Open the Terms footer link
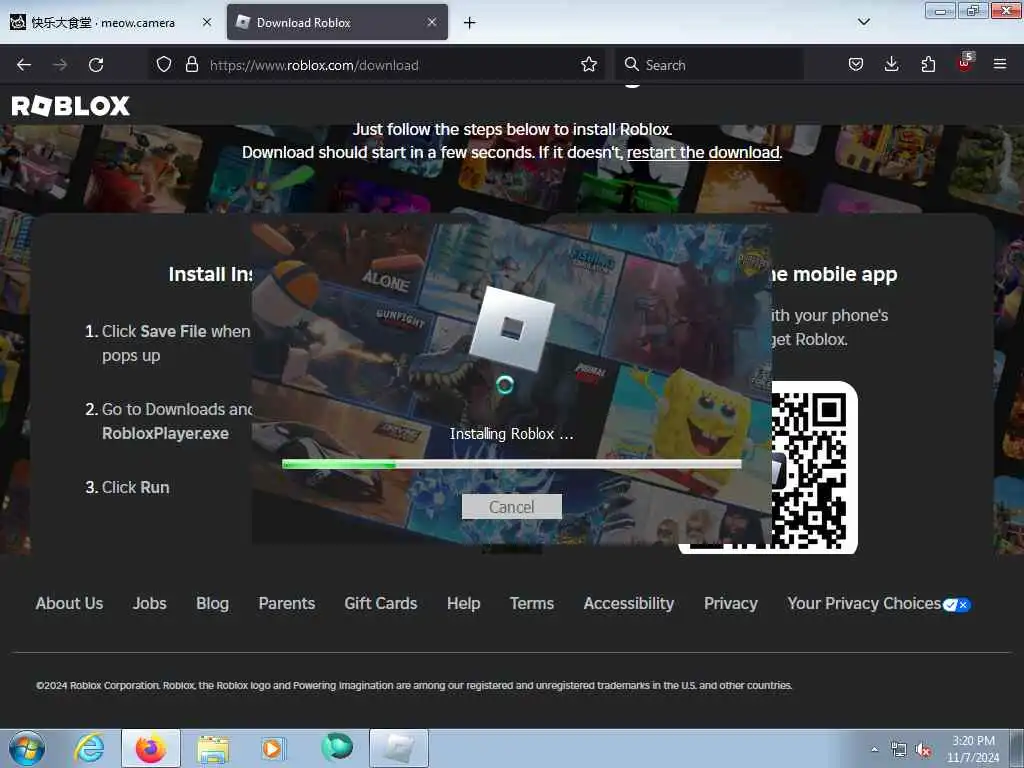 [x=532, y=603]
